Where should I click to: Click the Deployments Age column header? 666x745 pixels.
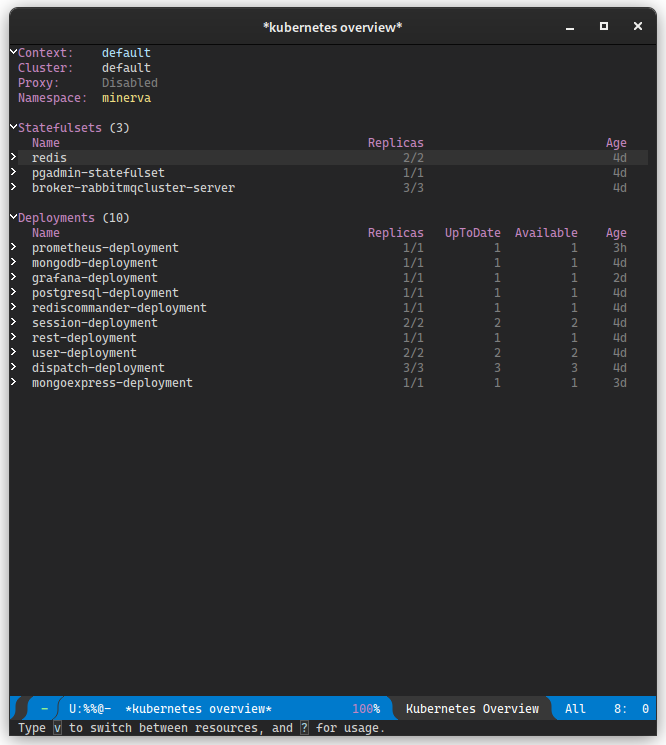616,233
